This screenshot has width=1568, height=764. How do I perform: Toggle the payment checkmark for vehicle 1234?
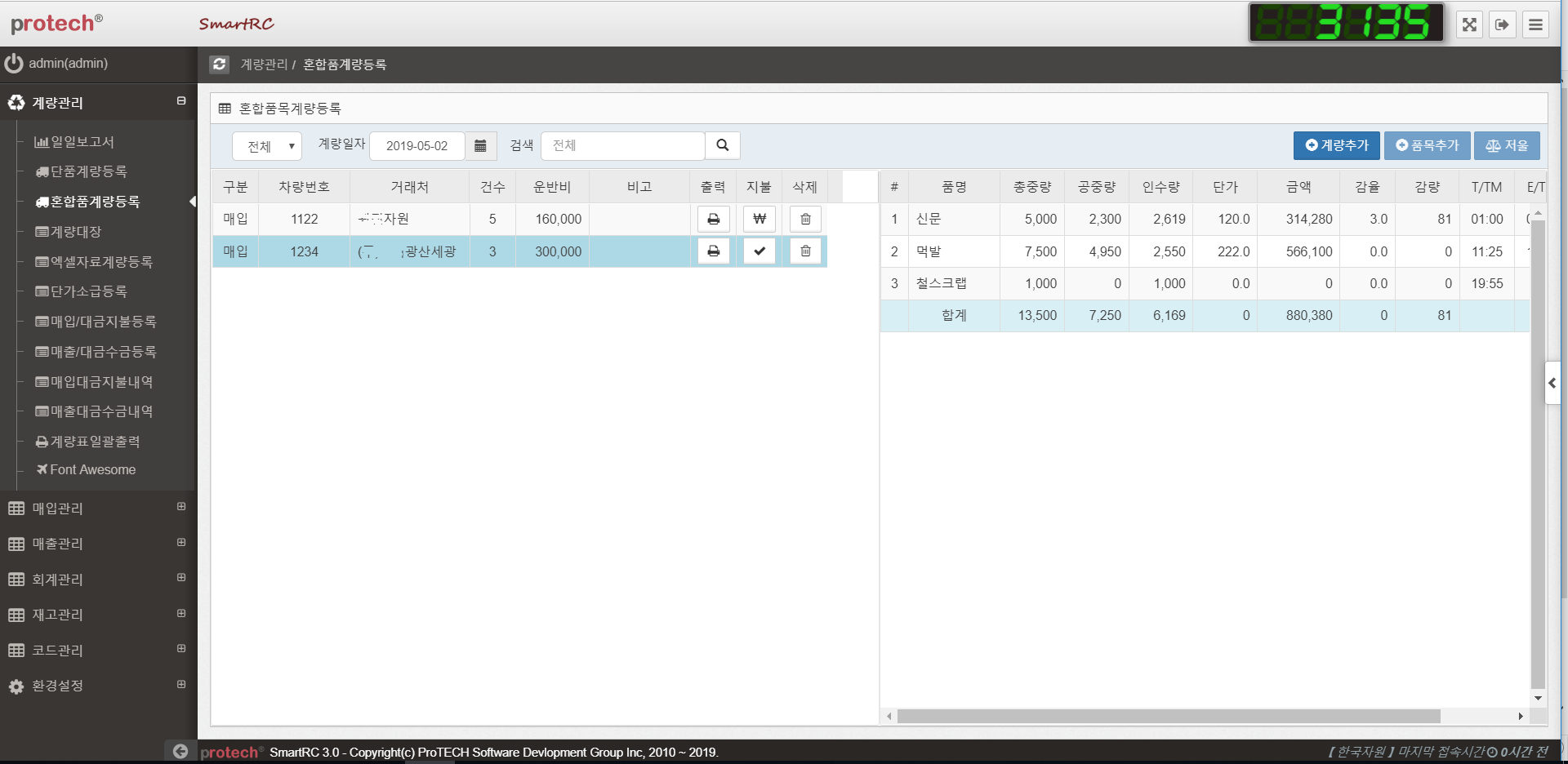759,251
